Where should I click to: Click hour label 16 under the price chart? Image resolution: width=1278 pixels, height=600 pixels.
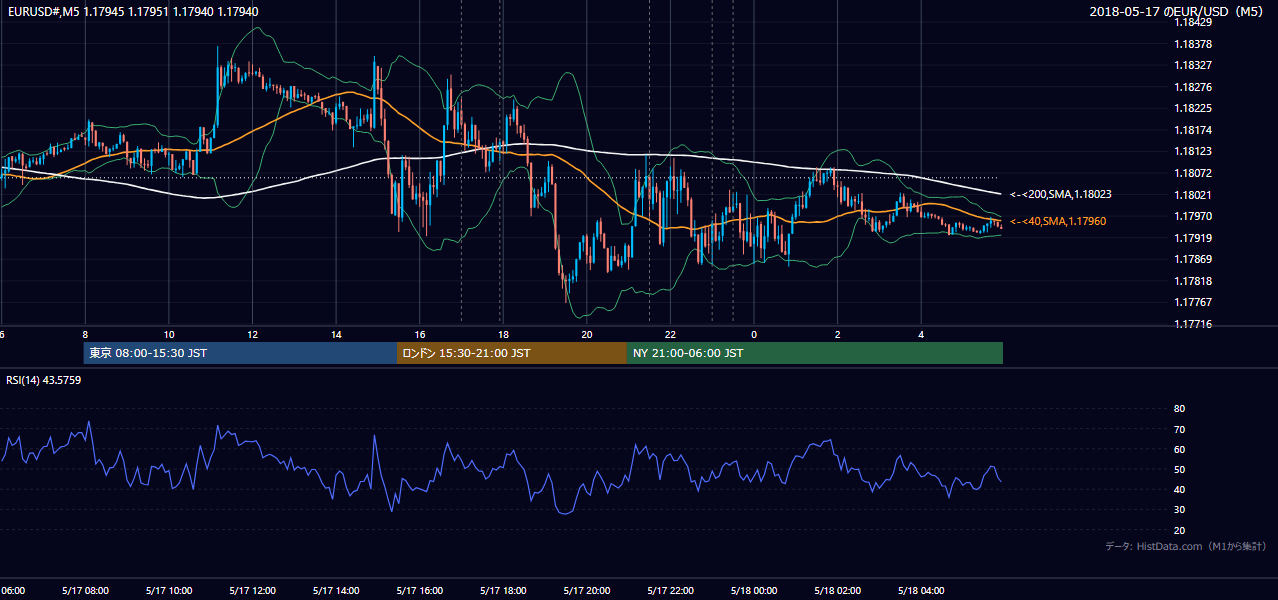pos(420,334)
